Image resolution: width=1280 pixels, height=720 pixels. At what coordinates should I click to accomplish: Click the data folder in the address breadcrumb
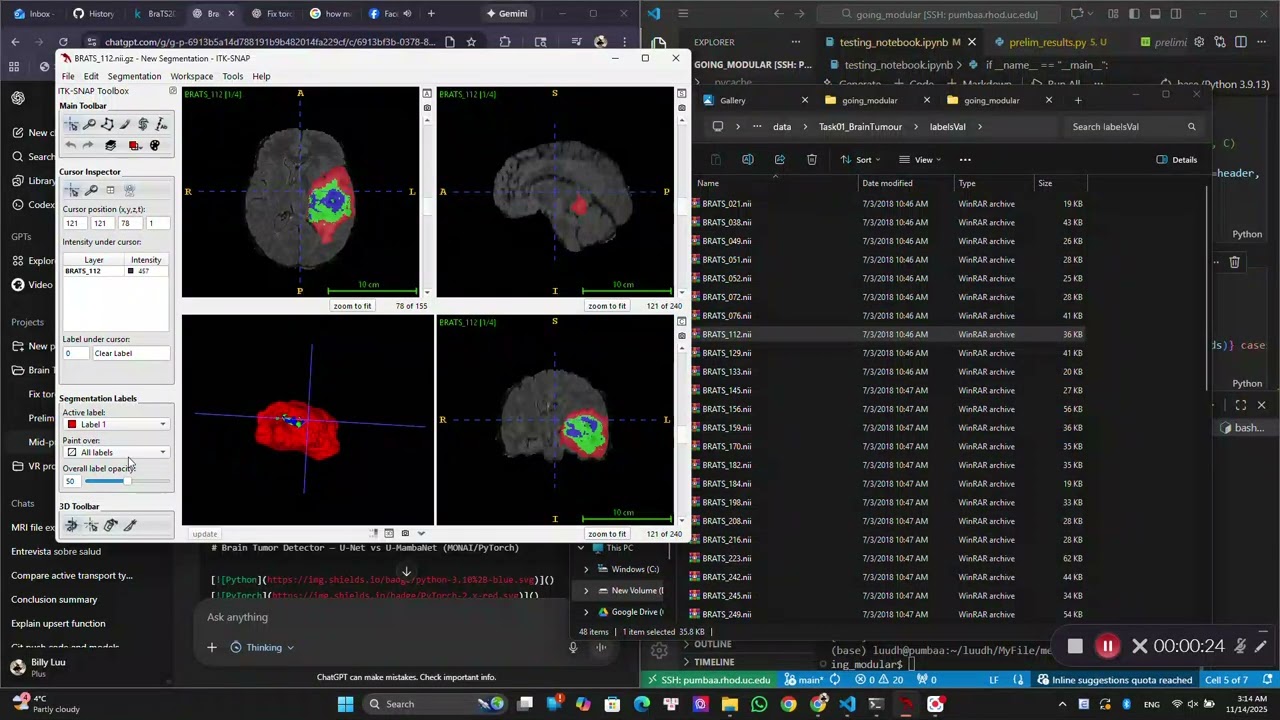782,127
